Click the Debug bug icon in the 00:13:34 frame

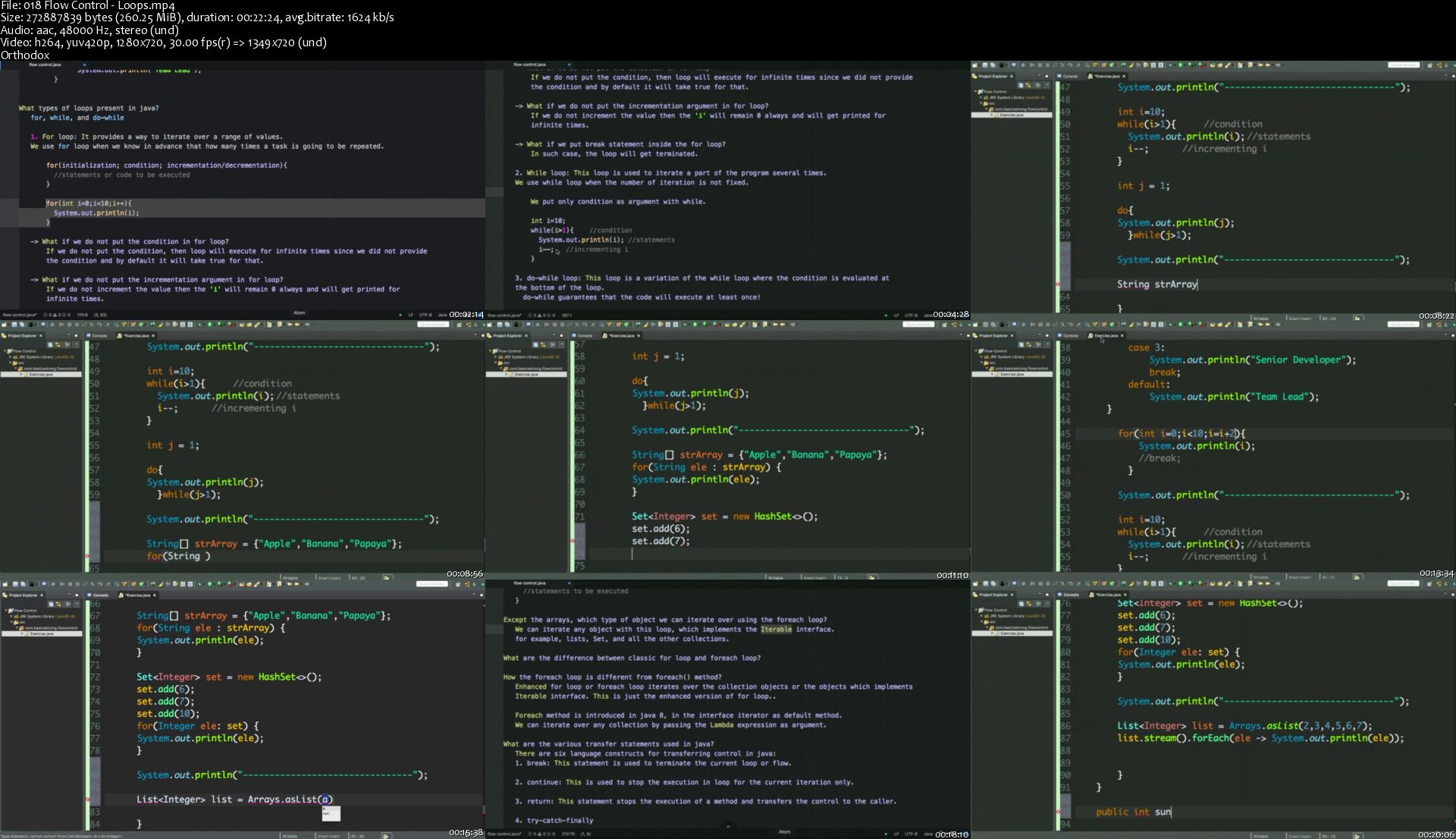point(1171,325)
